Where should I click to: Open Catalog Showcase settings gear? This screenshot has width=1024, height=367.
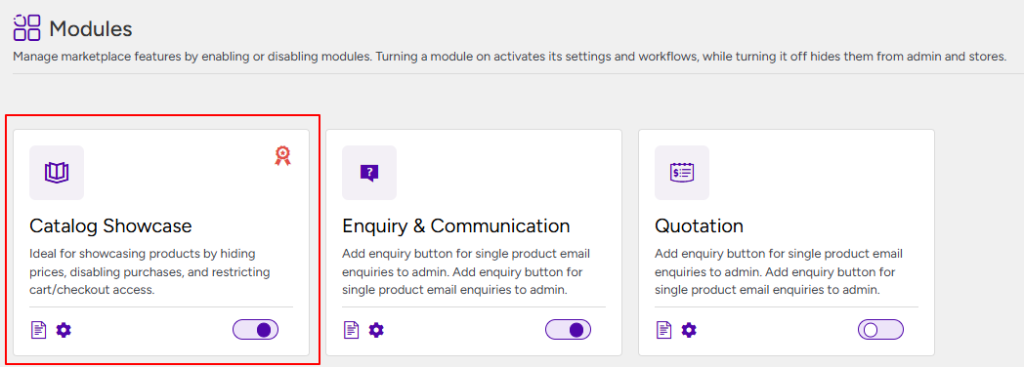point(63,330)
